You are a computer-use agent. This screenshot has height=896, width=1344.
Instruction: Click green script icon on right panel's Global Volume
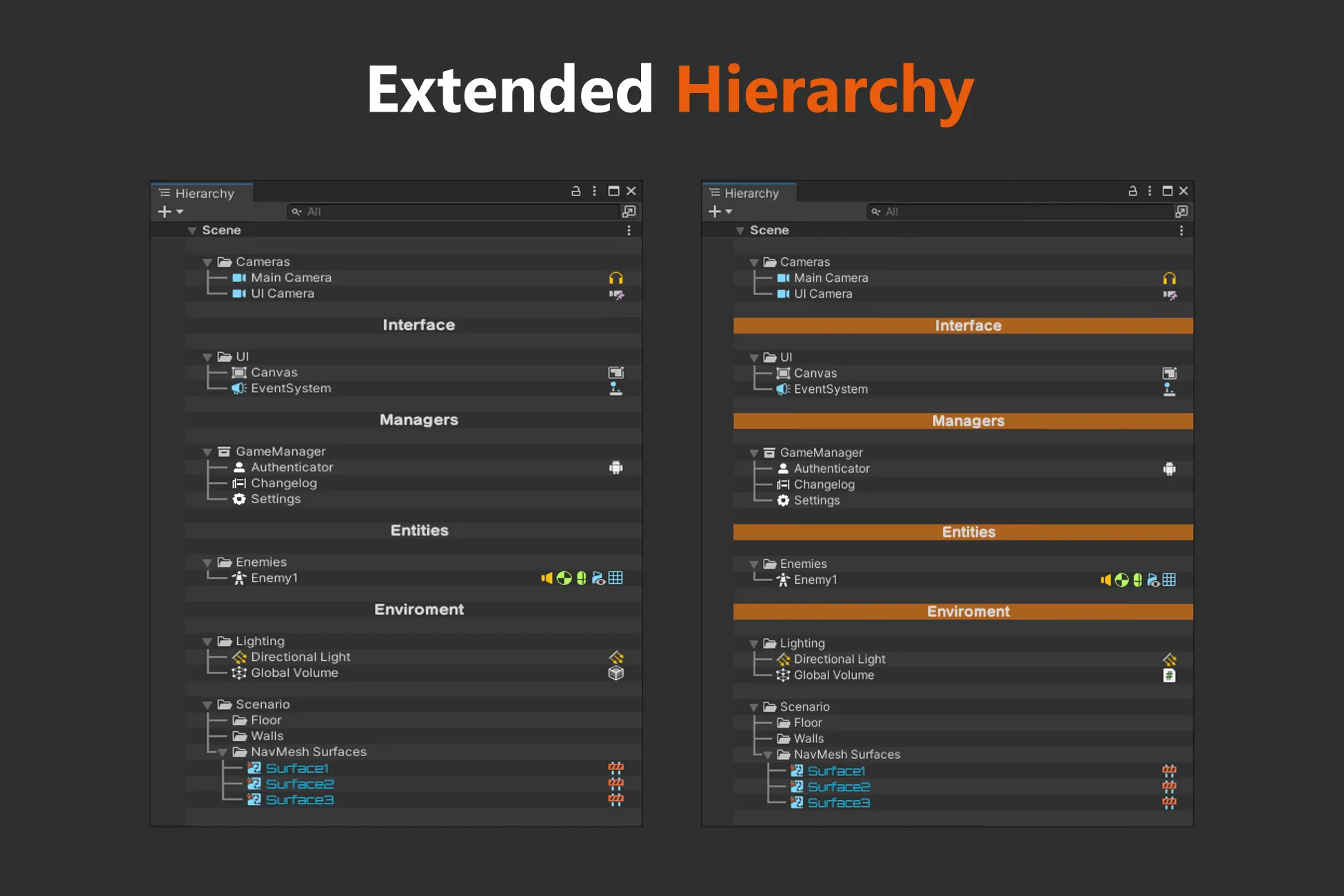(1169, 675)
